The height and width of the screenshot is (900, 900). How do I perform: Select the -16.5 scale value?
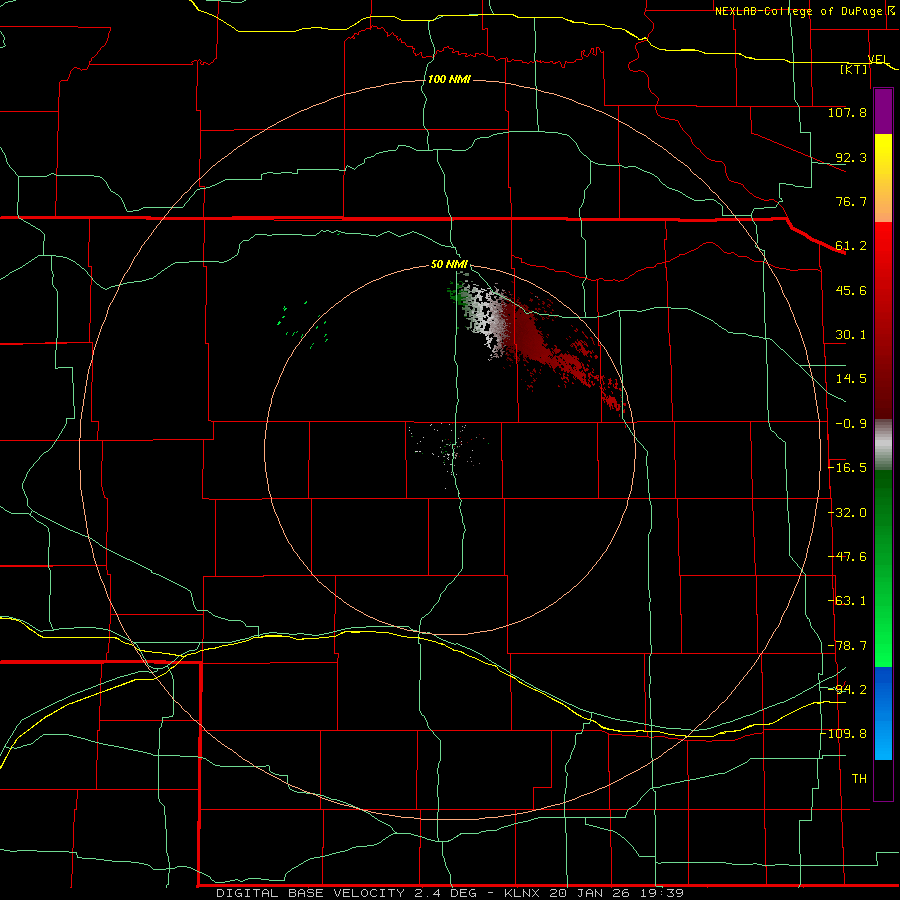coord(848,468)
